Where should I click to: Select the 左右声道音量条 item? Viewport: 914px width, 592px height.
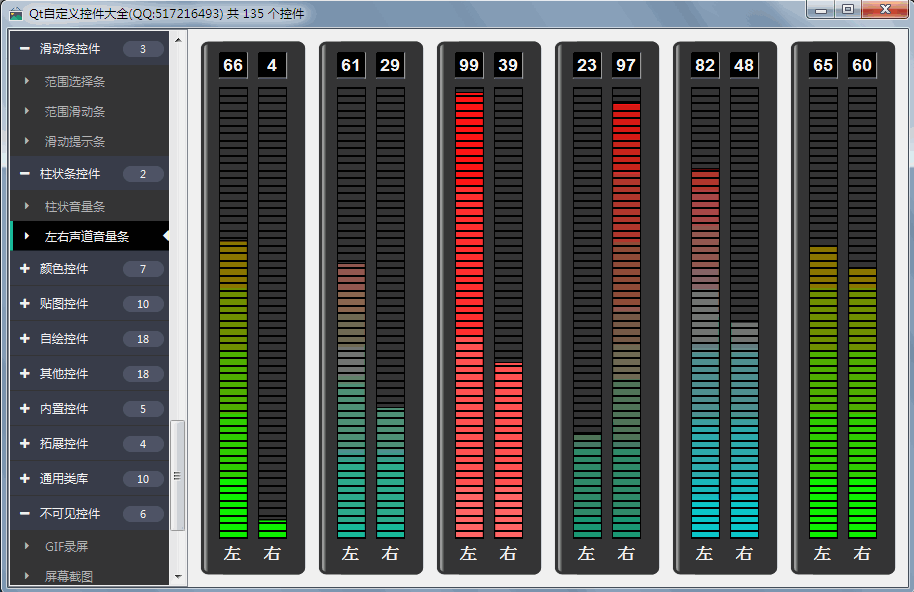pyautogui.click(x=87, y=237)
